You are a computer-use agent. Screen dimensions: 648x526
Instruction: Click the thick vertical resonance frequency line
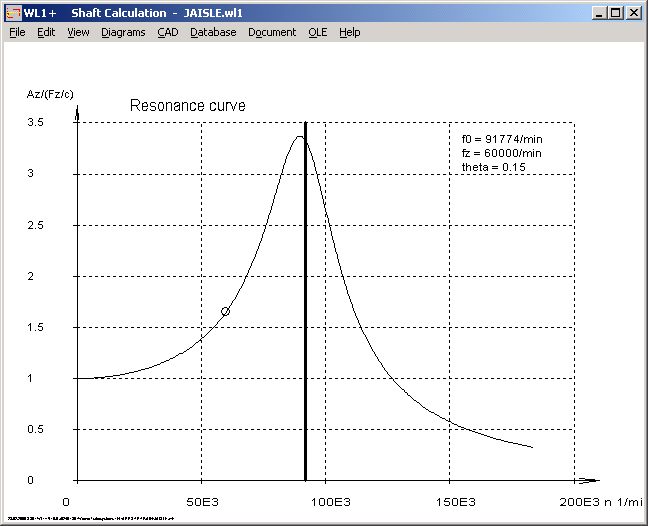(305, 300)
